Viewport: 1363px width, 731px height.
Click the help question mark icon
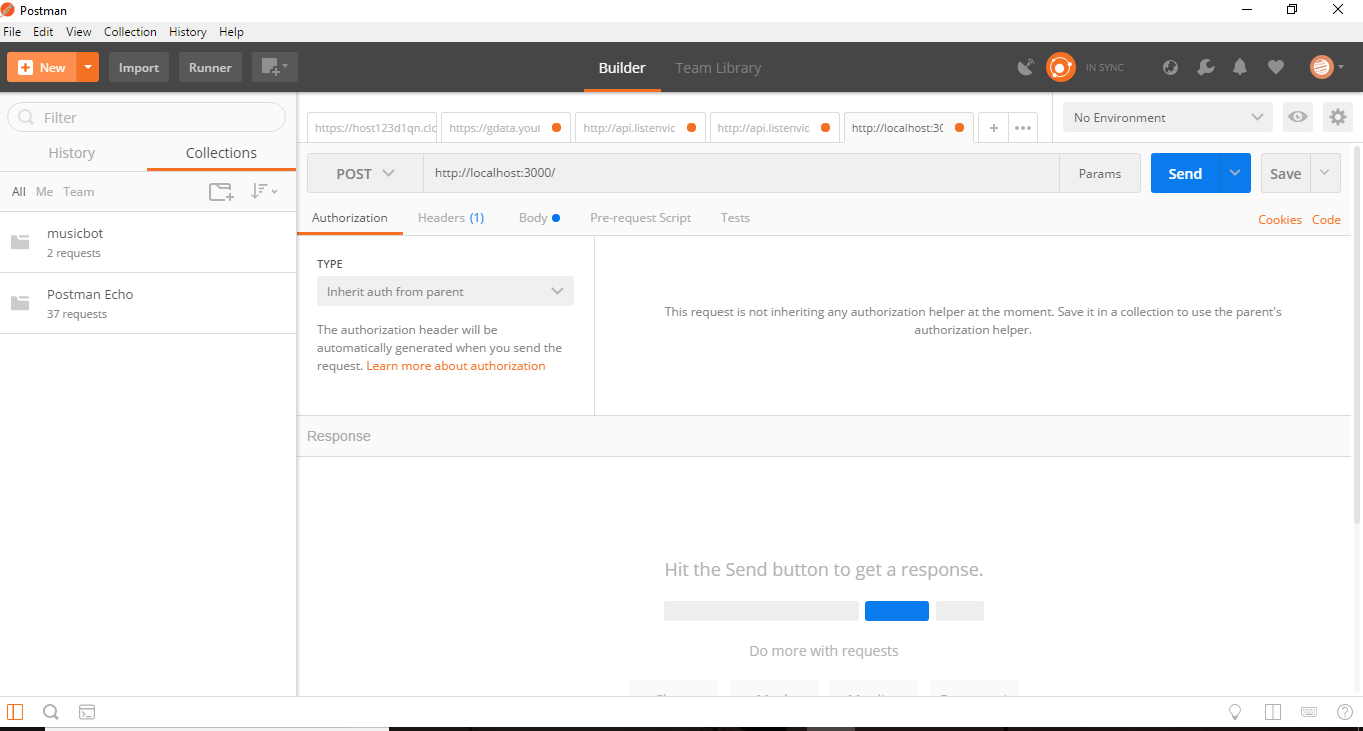pos(1345,712)
